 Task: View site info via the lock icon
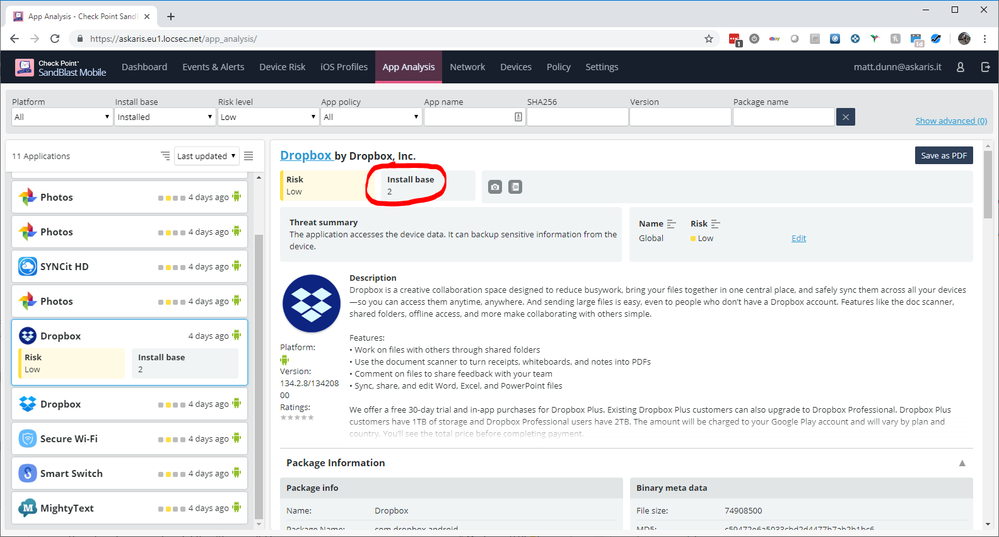click(x=80, y=39)
